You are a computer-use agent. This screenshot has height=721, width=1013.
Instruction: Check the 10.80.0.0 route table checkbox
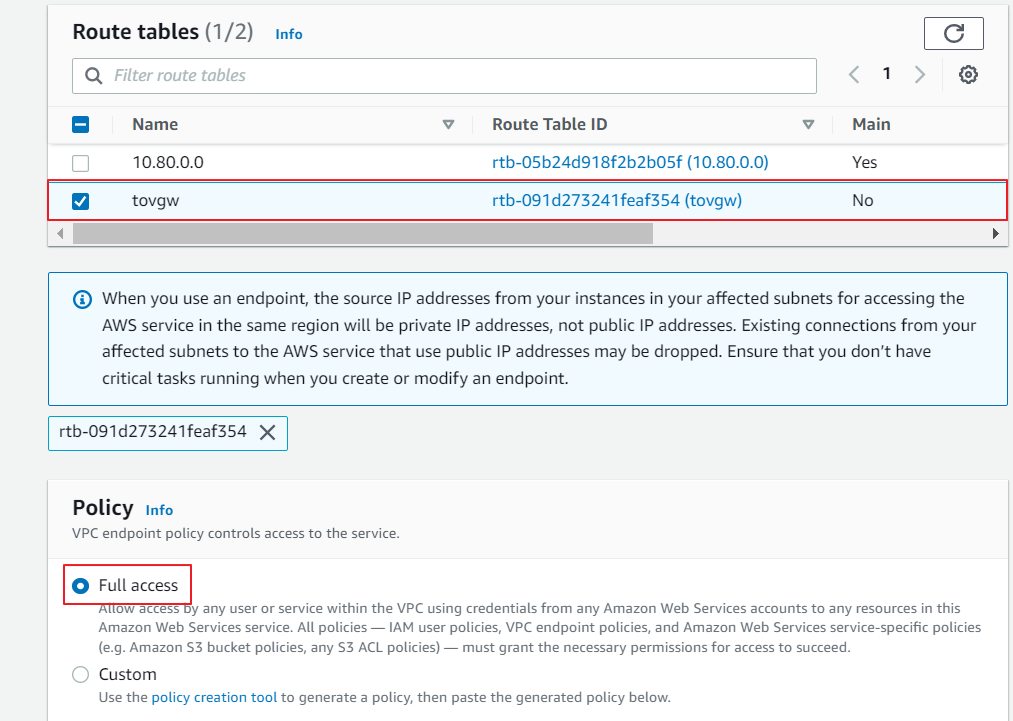[81, 163]
